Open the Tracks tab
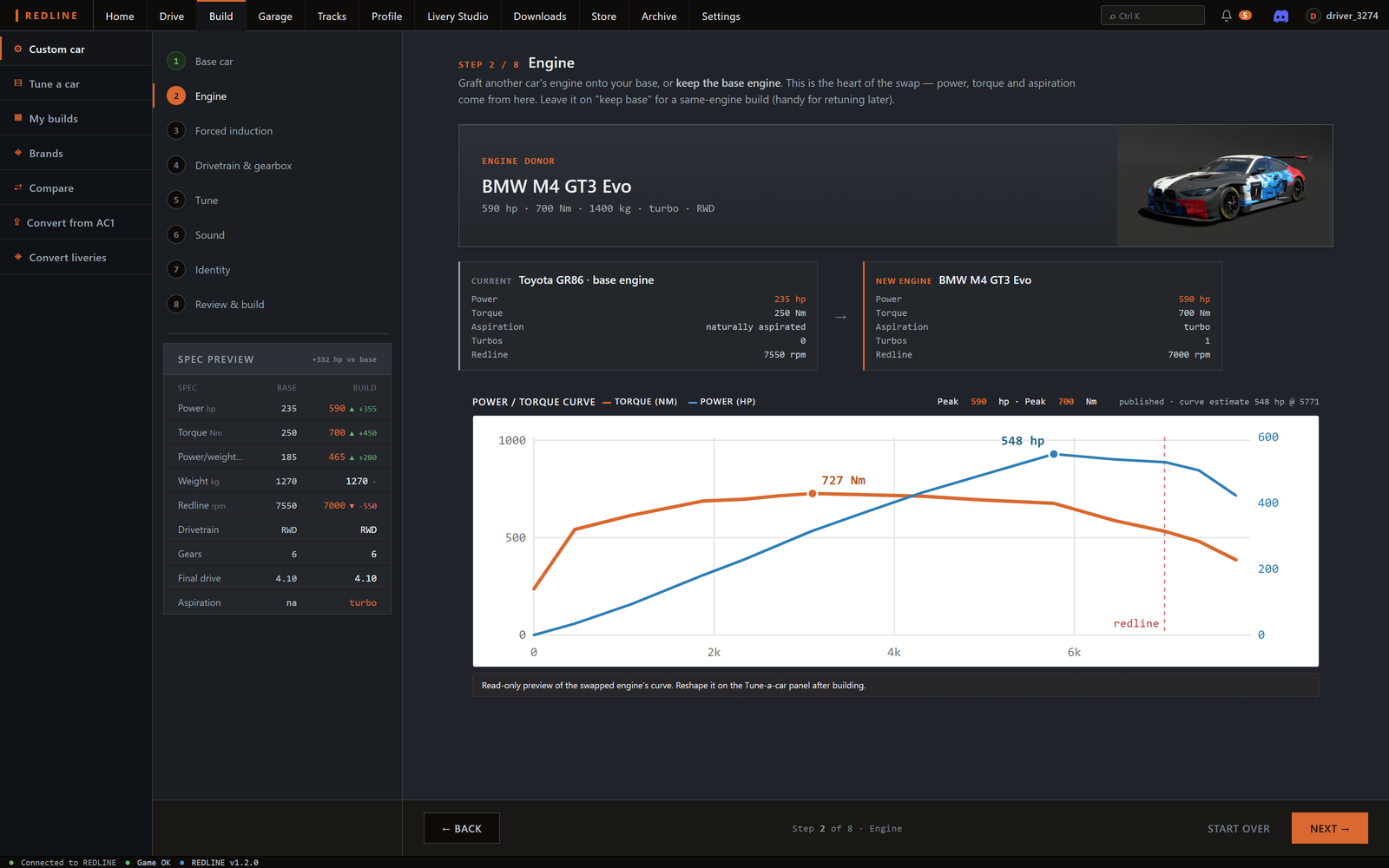The image size is (1389, 868). point(332,16)
